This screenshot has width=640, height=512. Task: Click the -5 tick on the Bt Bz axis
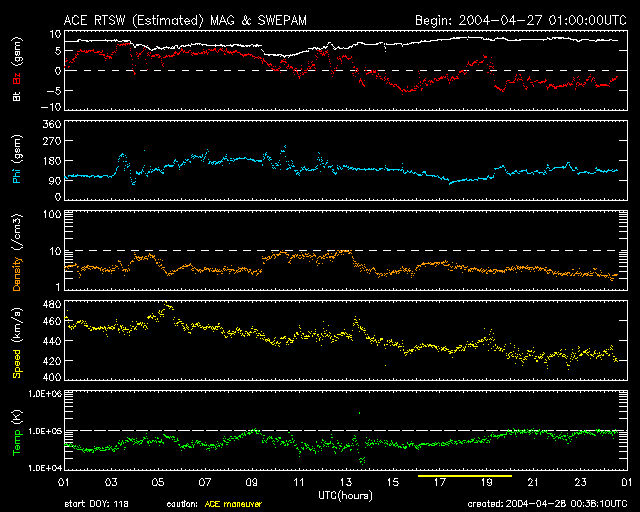click(x=54, y=90)
